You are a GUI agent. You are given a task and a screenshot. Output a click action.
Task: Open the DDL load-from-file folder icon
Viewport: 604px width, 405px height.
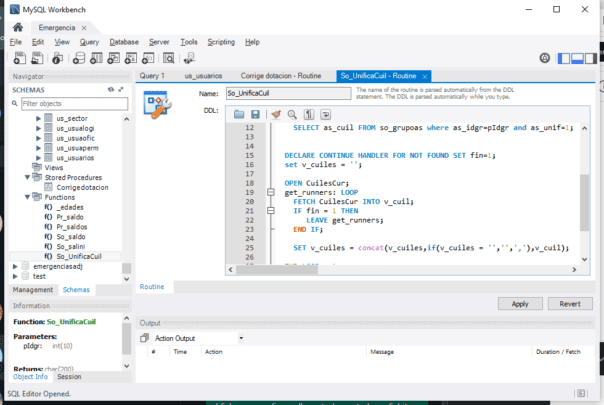239,114
